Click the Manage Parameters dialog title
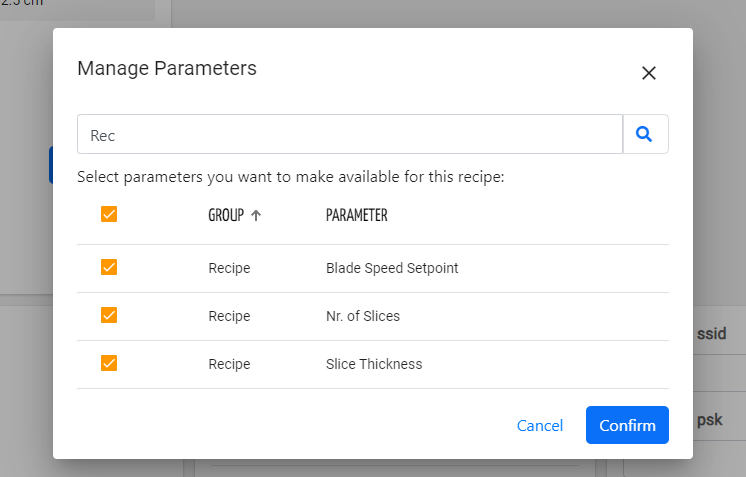 (x=167, y=69)
